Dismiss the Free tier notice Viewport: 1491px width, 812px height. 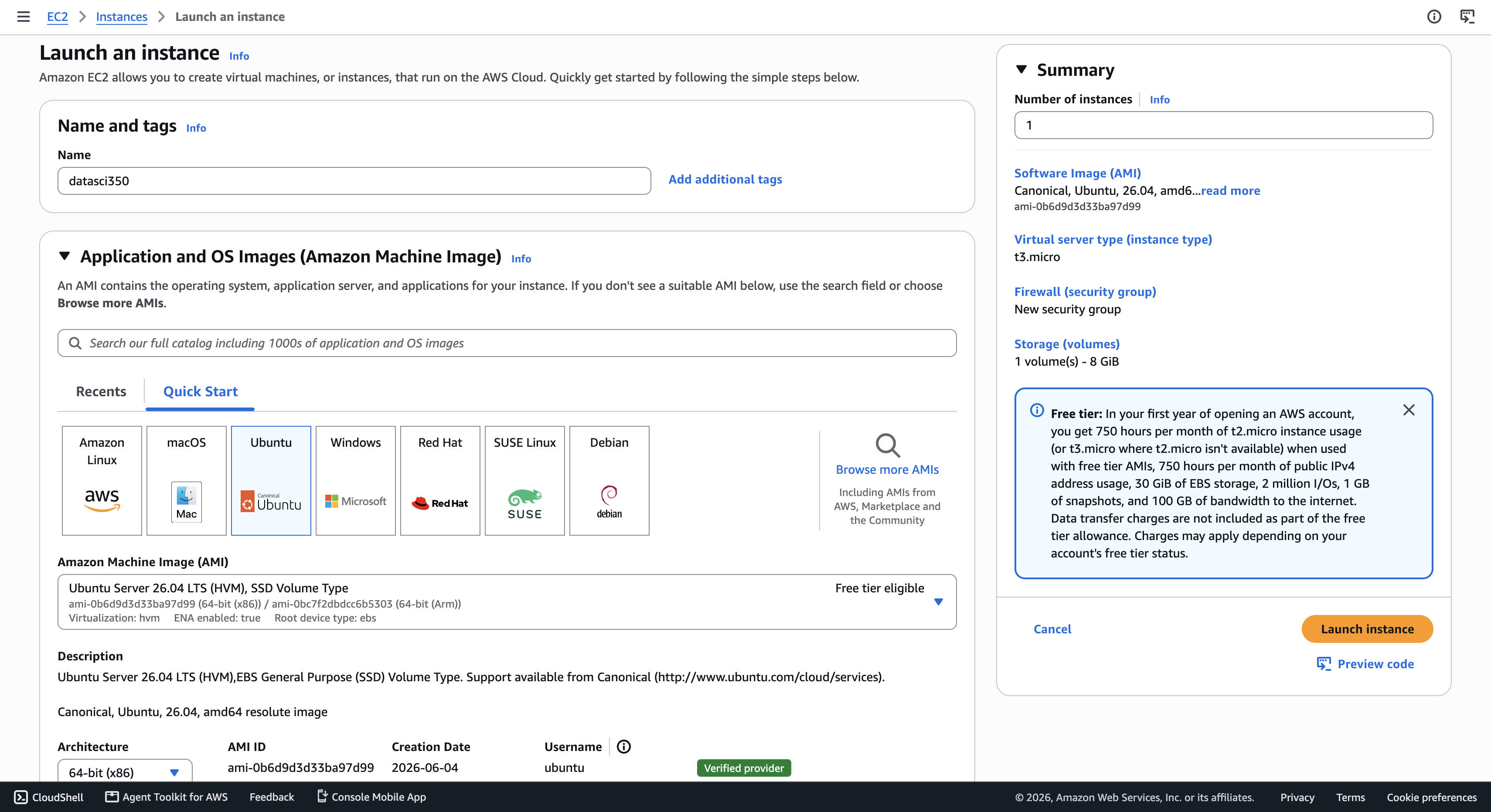(x=1409, y=410)
